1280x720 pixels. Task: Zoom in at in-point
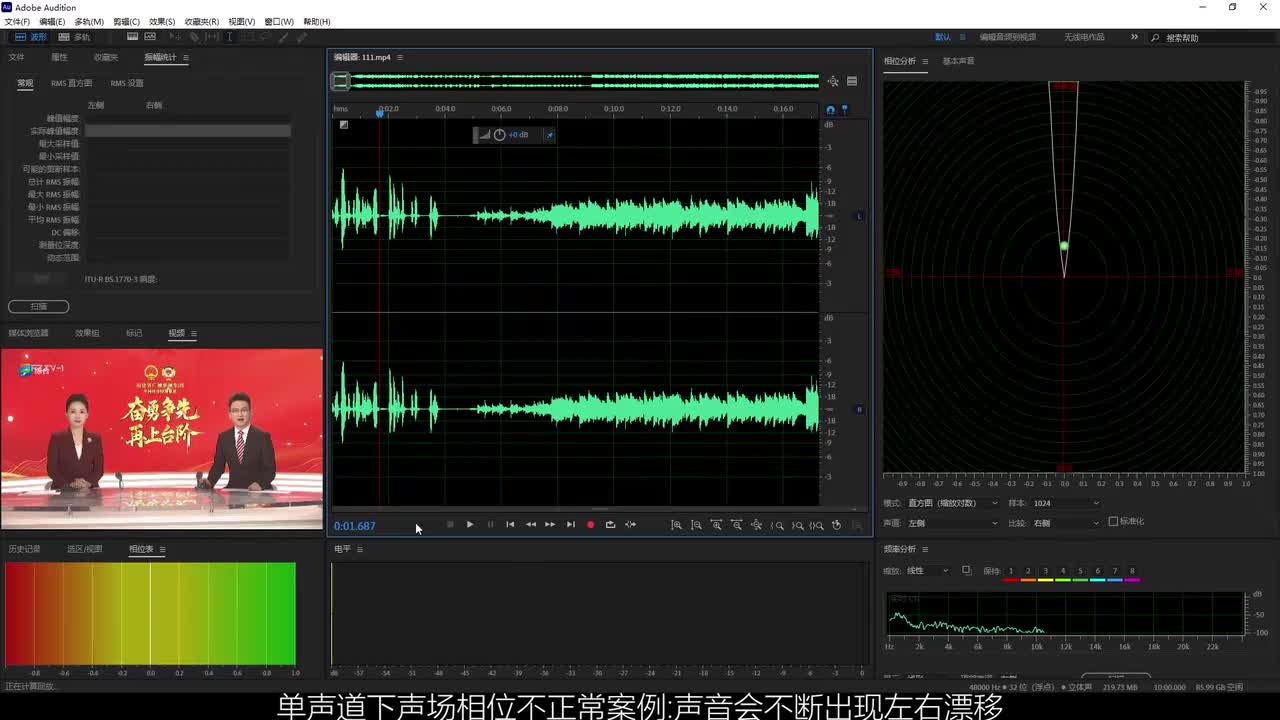click(777, 525)
